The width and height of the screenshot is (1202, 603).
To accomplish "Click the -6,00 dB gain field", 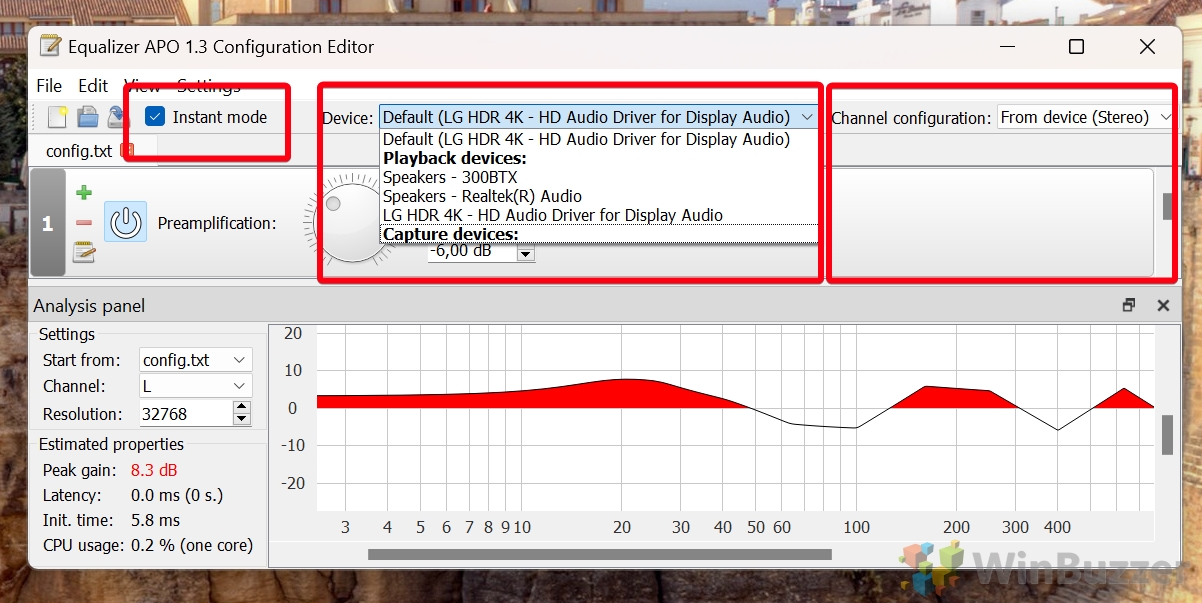I will 472,252.
